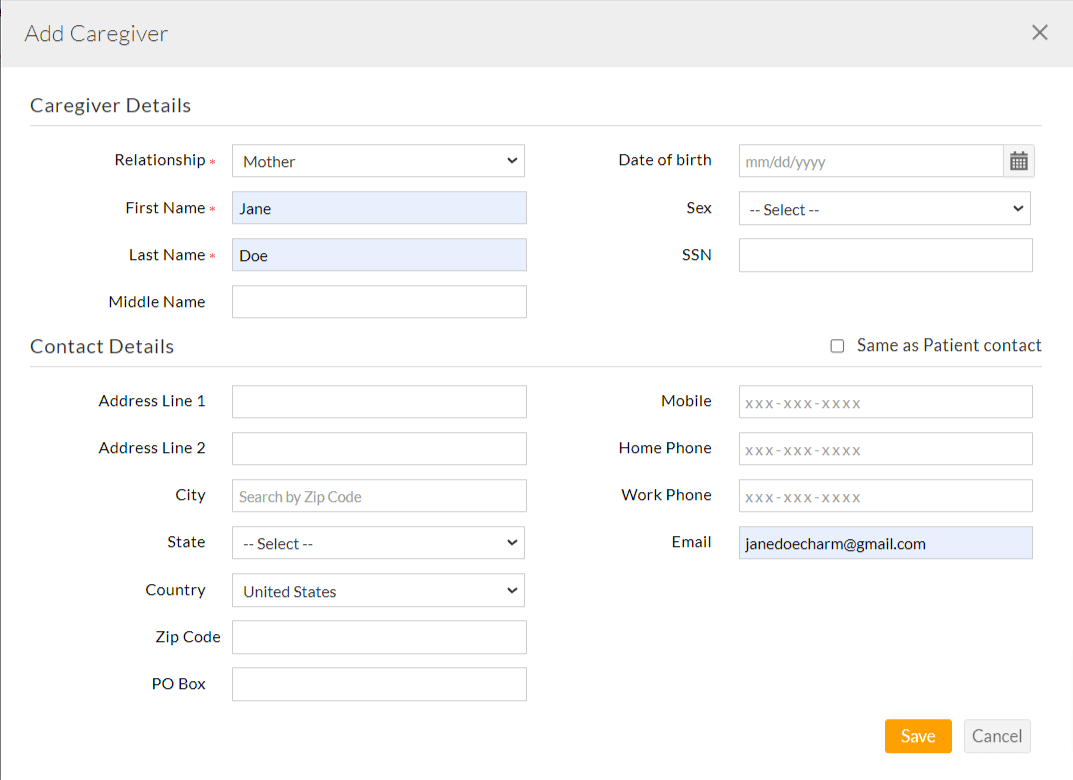Enable Same as Patient contact checkbox
The height and width of the screenshot is (780, 1073).
coord(838,346)
